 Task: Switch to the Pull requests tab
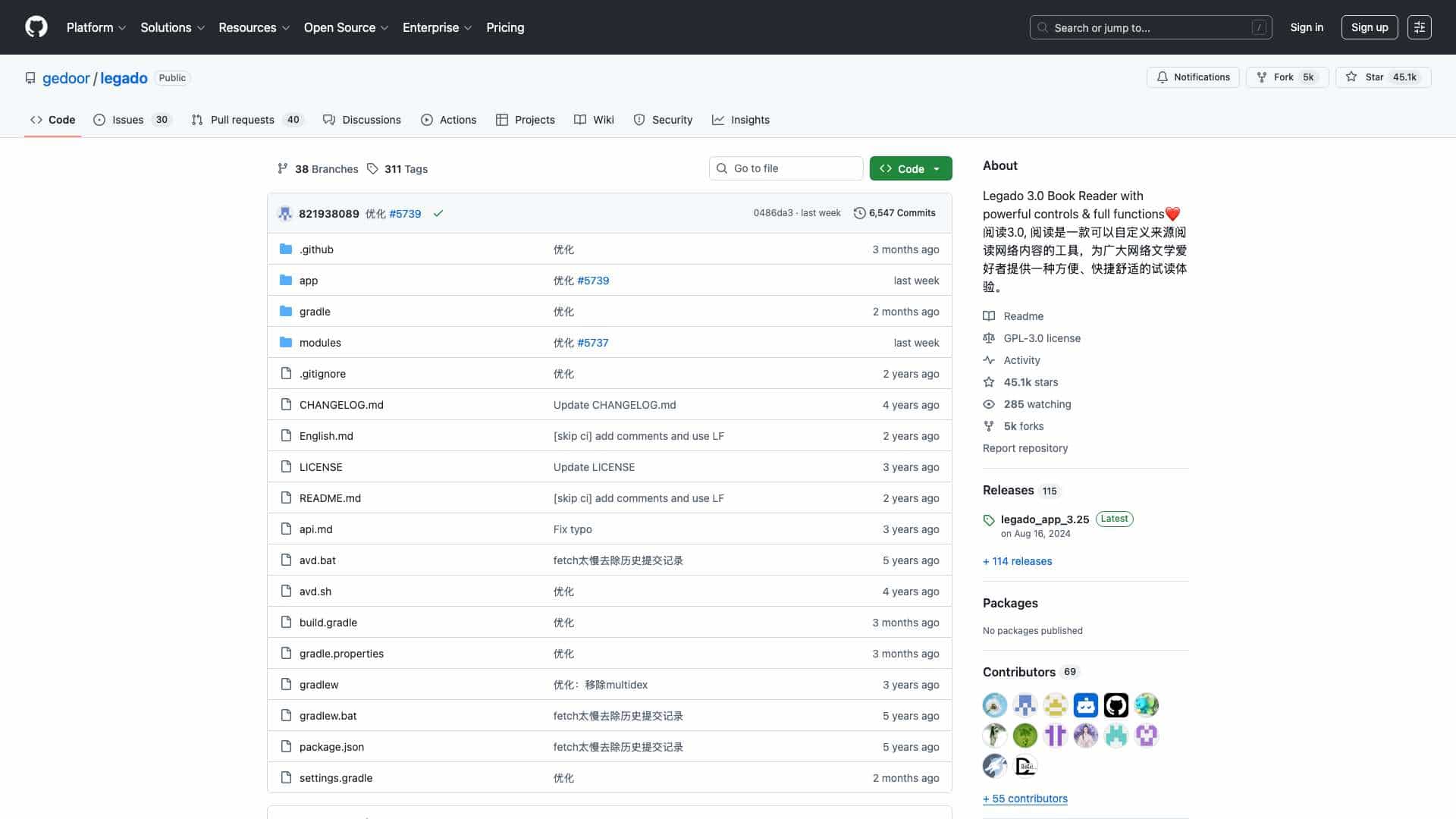pyautogui.click(x=247, y=120)
